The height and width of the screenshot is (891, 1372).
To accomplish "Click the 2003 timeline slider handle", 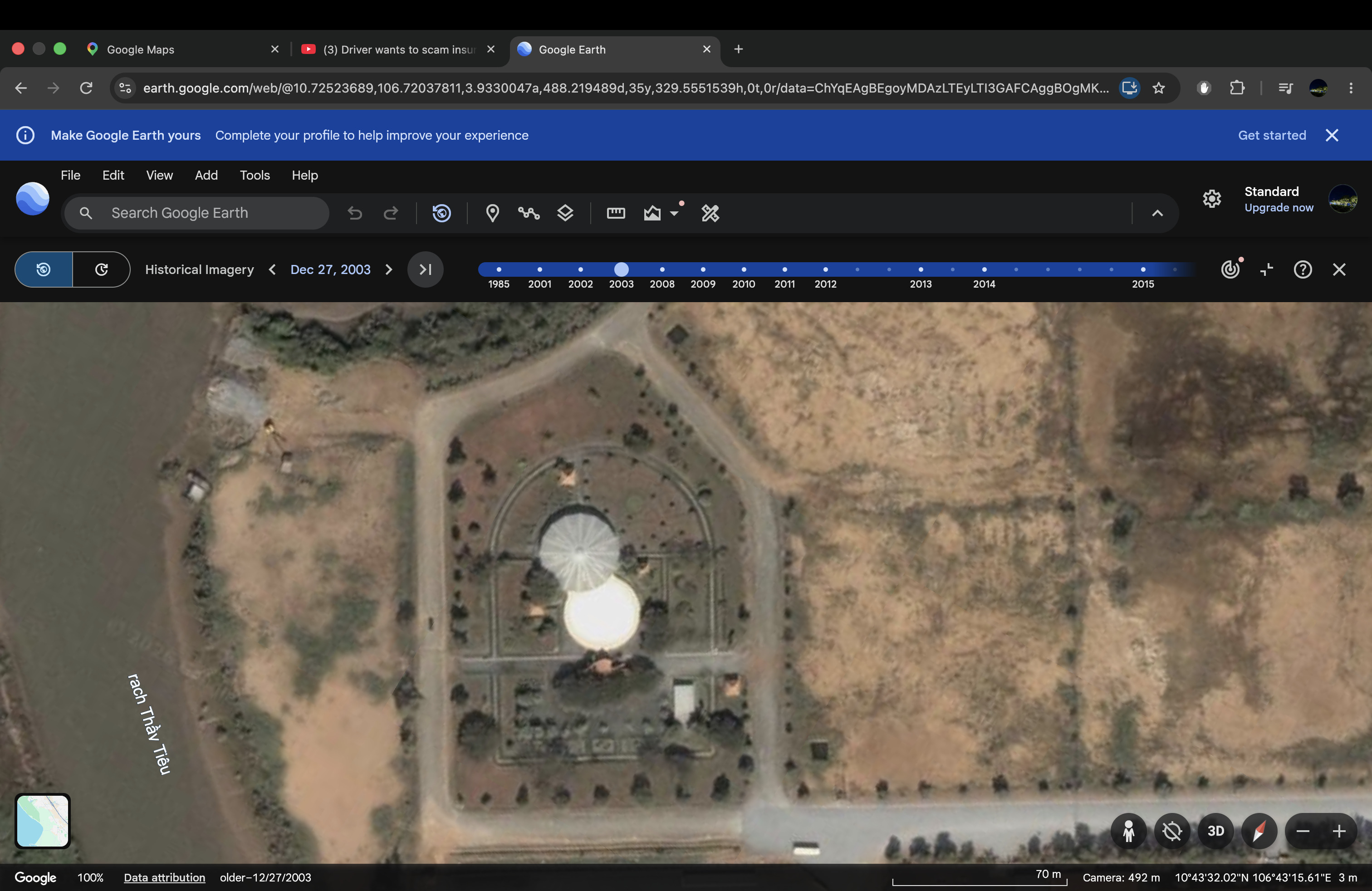I will tap(622, 269).
